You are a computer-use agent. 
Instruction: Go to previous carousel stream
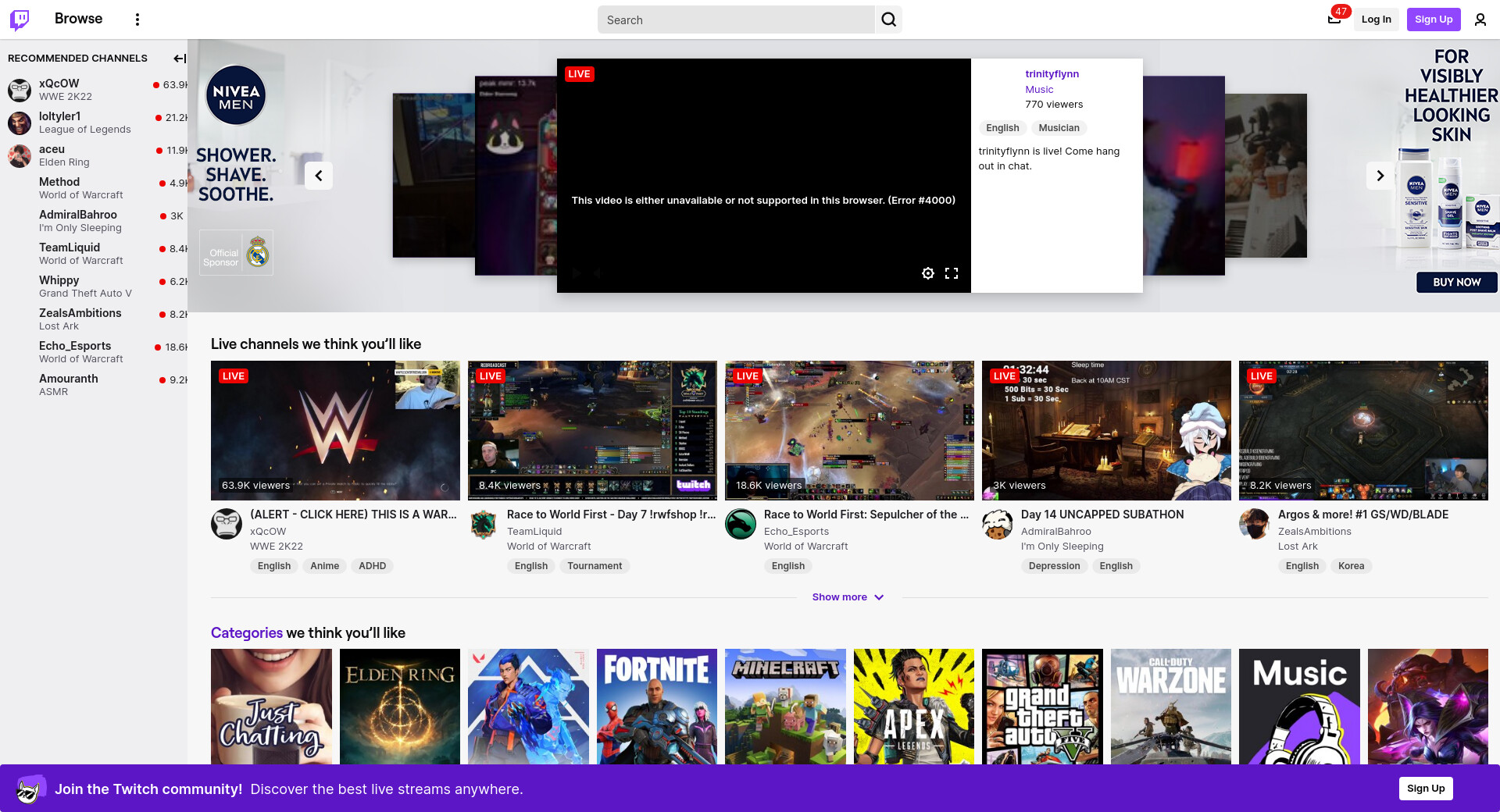coord(319,176)
